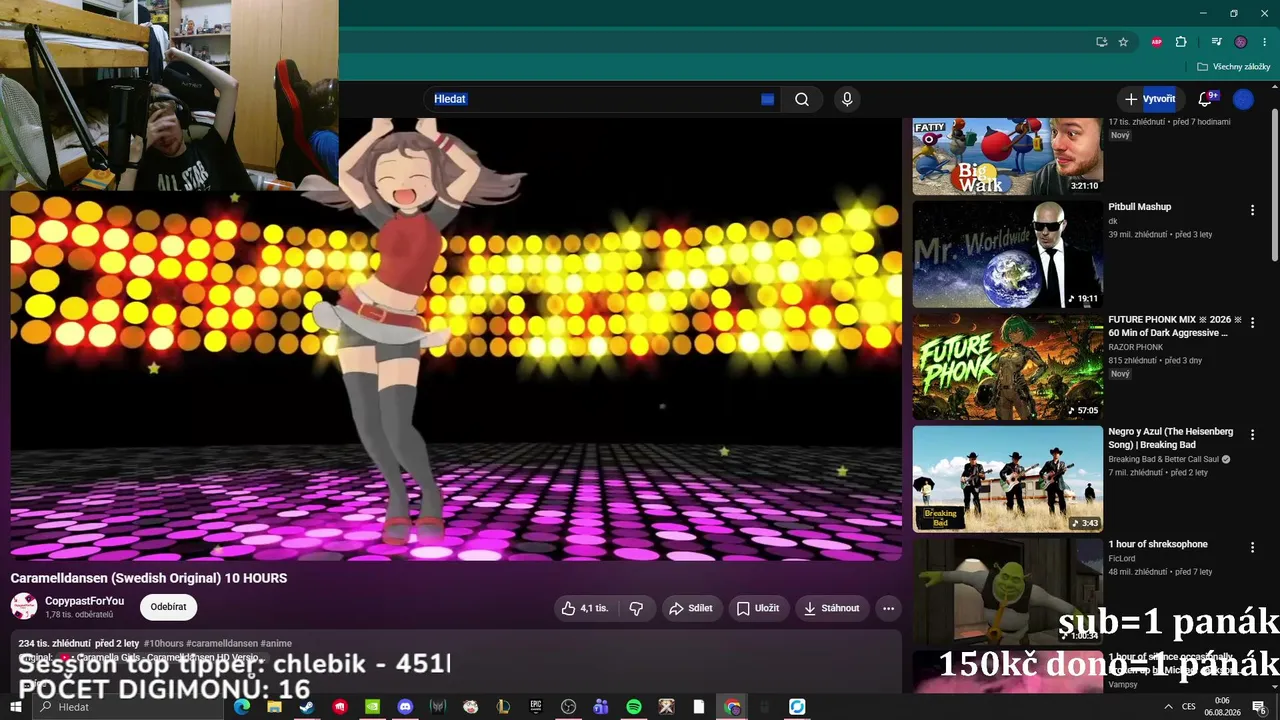Open the on-screen keyboard icon in search box
Screen dimensions: 1280x720
click(x=767, y=99)
